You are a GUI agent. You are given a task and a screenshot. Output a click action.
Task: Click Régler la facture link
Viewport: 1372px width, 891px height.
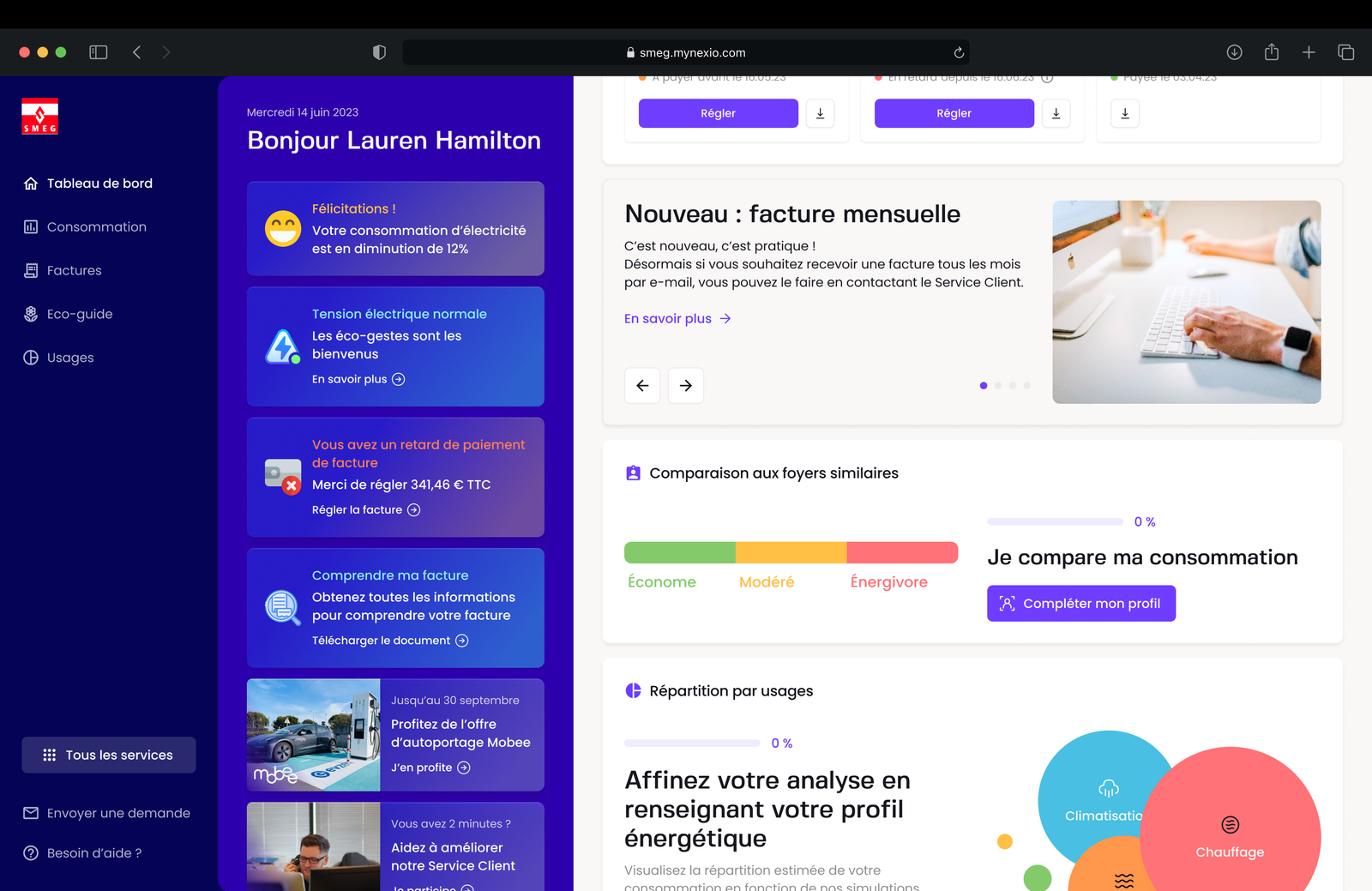(x=366, y=509)
